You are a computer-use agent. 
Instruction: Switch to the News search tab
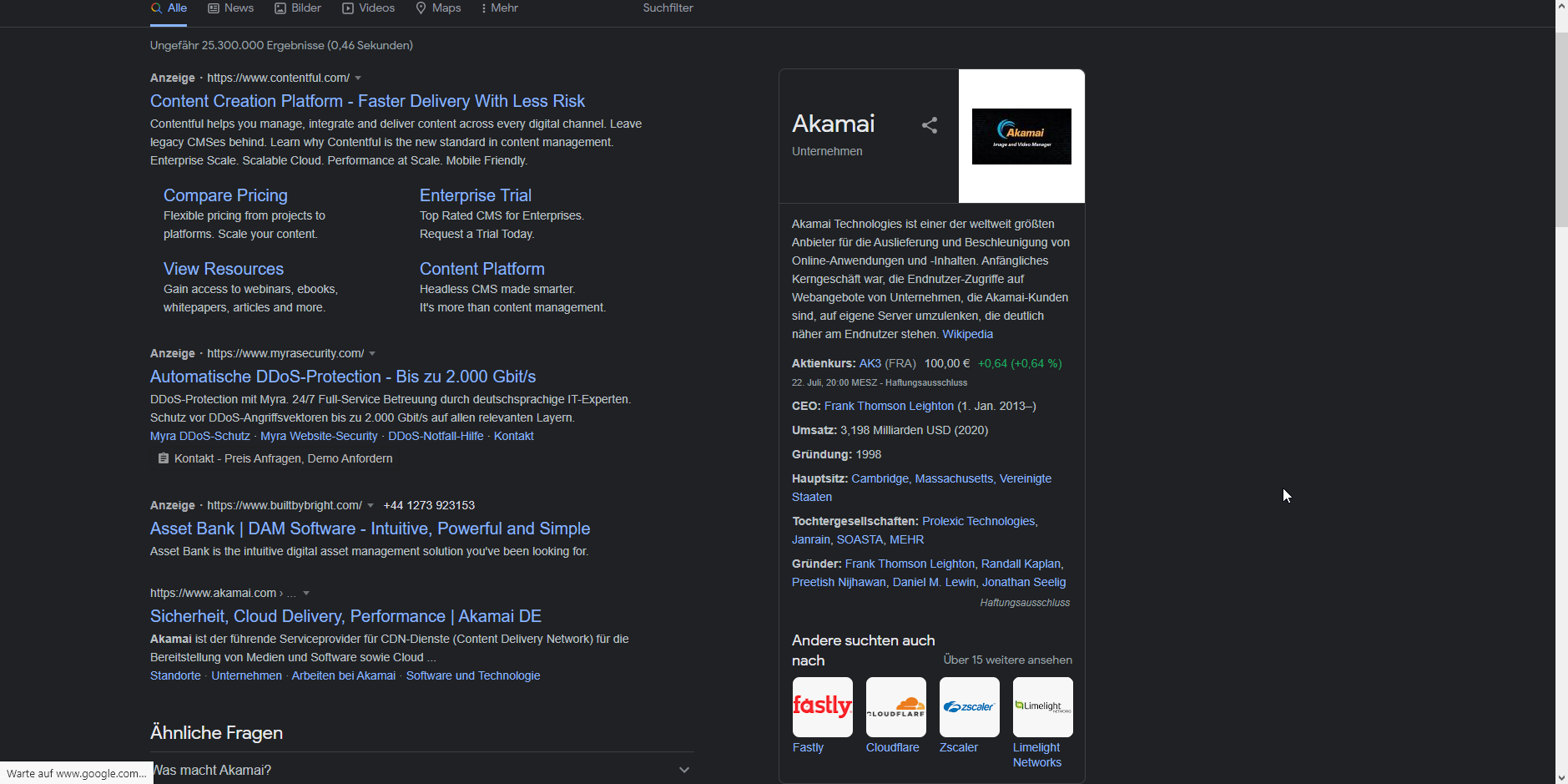(231, 8)
